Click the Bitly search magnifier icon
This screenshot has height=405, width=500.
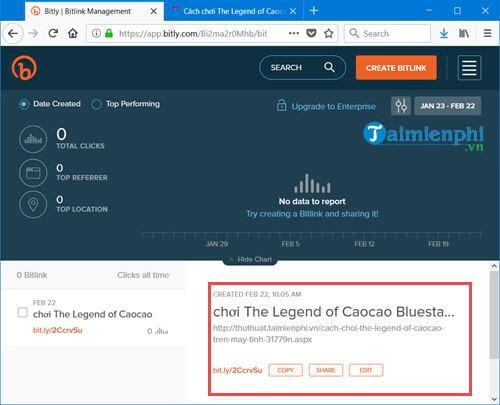click(329, 67)
